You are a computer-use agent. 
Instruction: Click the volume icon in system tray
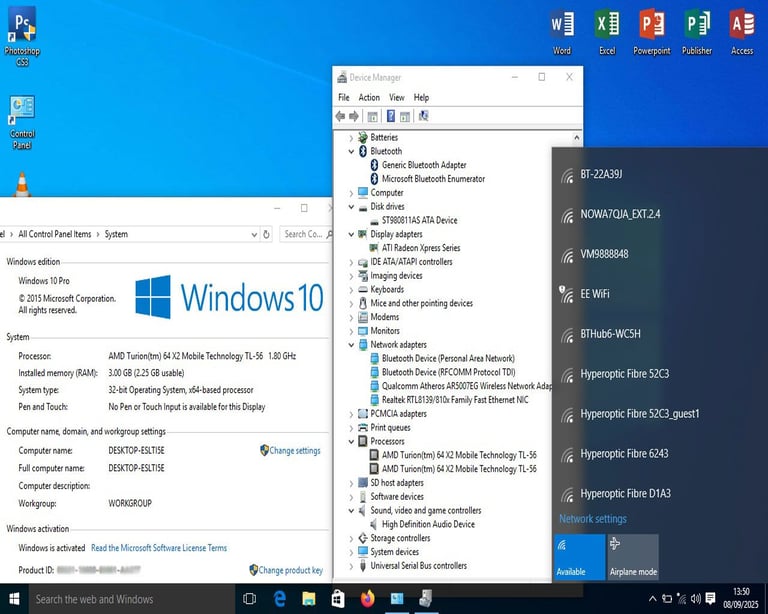pos(696,598)
